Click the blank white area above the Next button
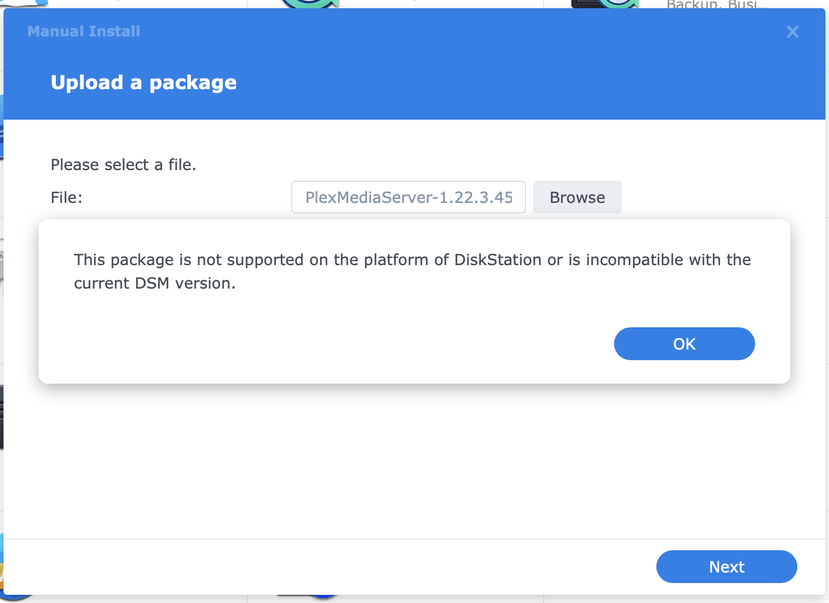This screenshot has height=603, width=829. [400, 470]
